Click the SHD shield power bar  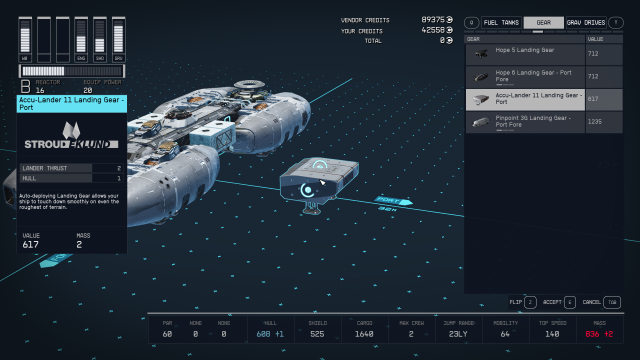pyautogui.click(x=100, y=39)
